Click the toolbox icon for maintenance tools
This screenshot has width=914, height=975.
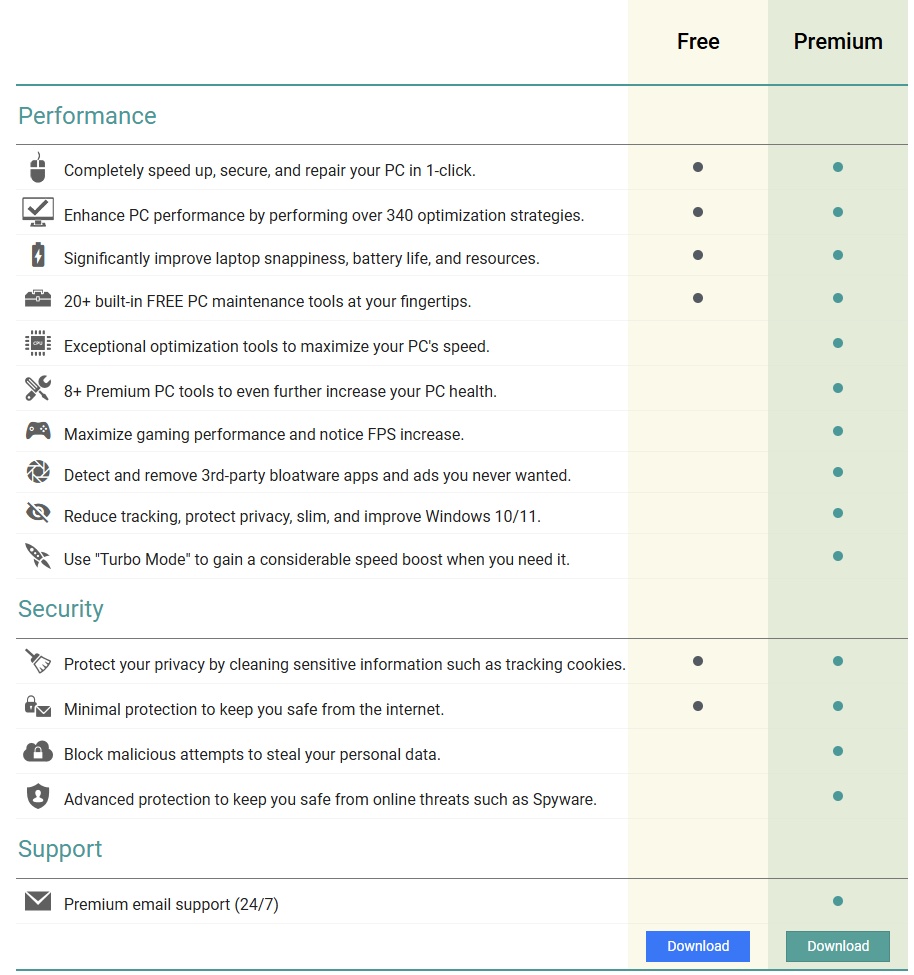click(x=38, y=299)
